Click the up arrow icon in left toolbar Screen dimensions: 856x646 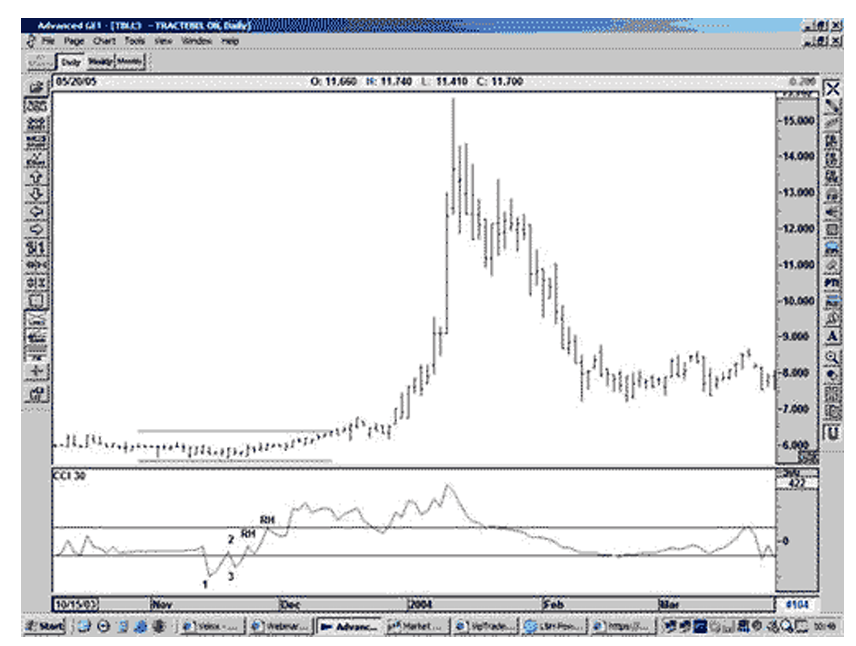tap(36, 177)
